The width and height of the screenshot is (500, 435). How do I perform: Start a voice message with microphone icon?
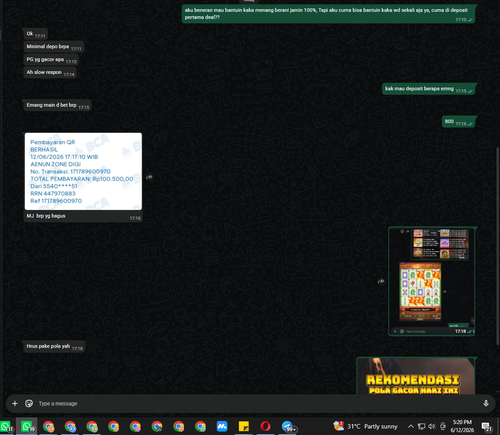pyautogui.click(x=486, y=404)
